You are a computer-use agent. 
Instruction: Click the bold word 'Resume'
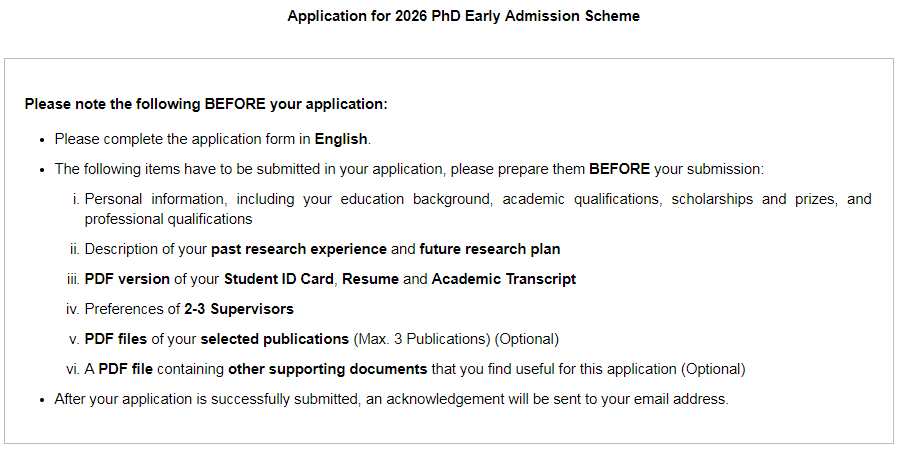pyautogui.click(x=371, y=279)
